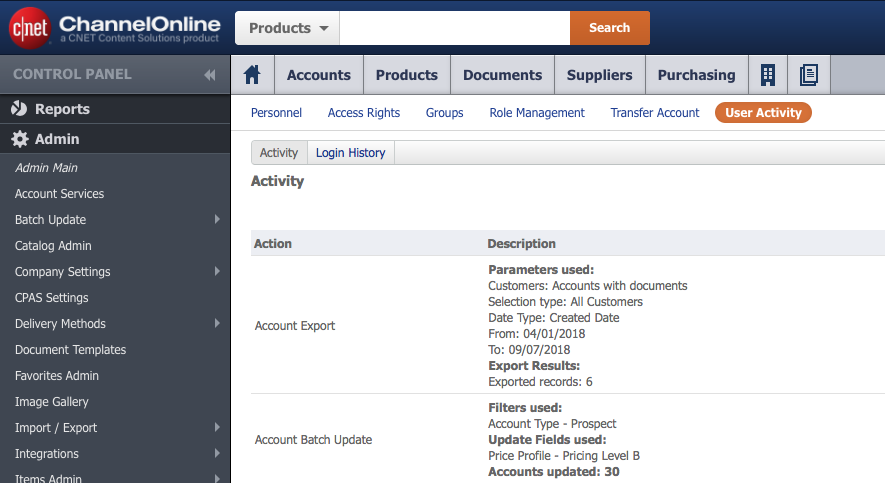Expand the Import / Export submenu
Image resolution: width=885 pixels, height=483 pixels.
(x=217, y=428)
